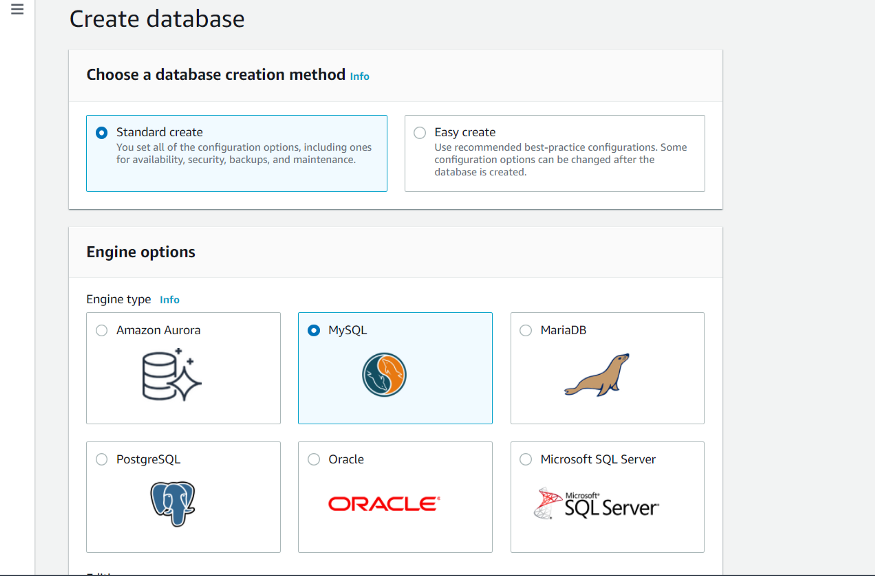
Task: Select the Oracle radio button
Action: click(313, 459)
